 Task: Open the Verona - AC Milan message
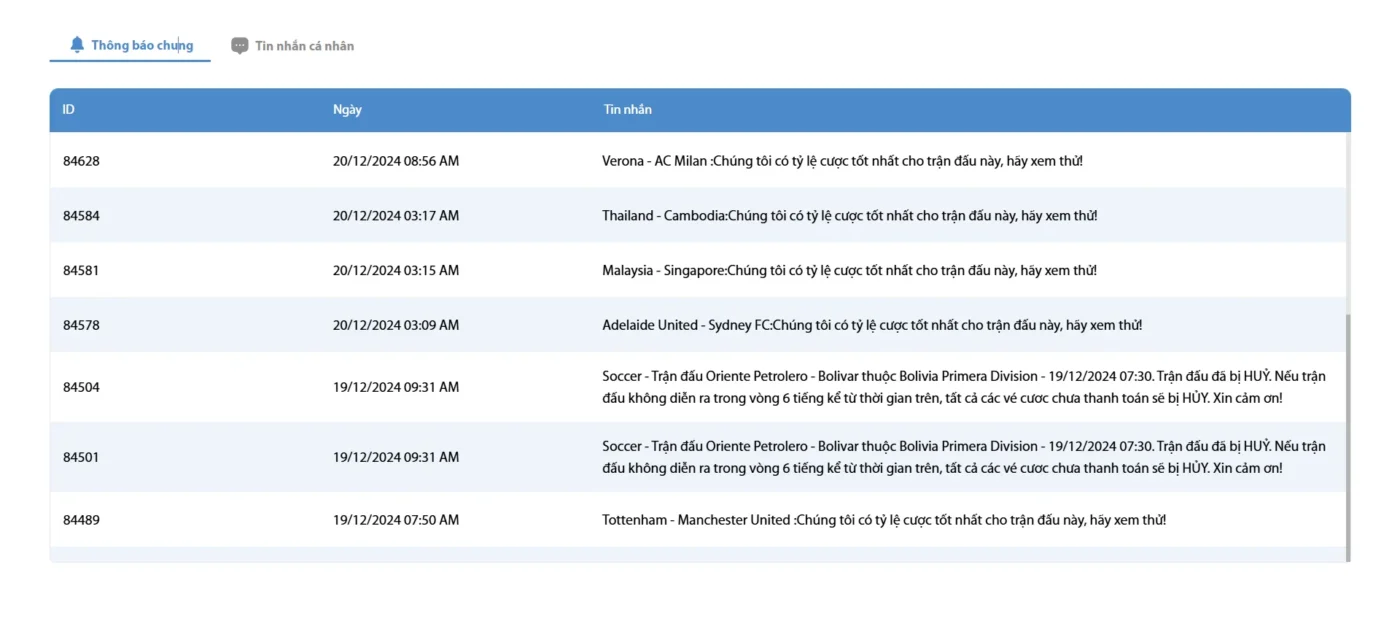842,161
